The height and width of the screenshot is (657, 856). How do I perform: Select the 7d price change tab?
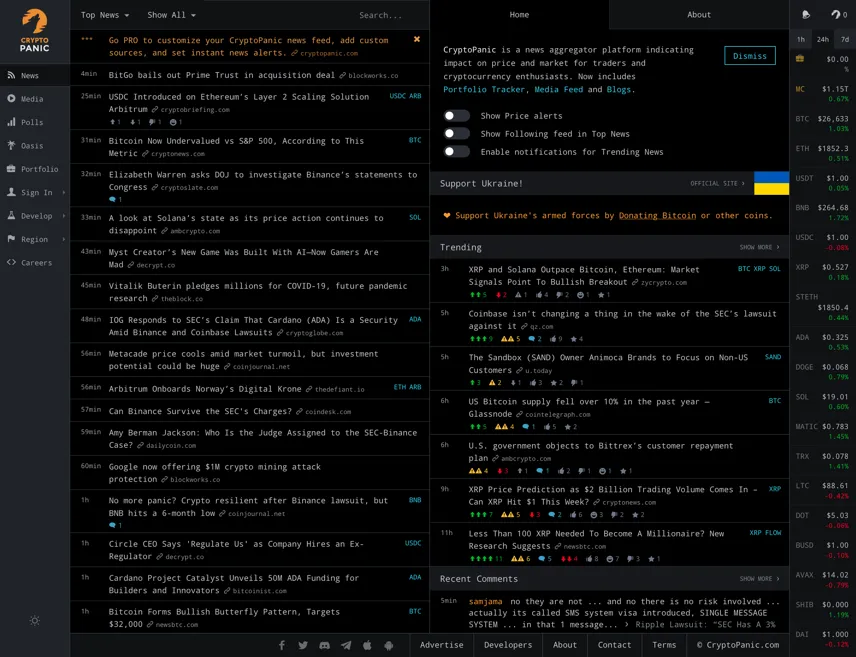(845, 39)
